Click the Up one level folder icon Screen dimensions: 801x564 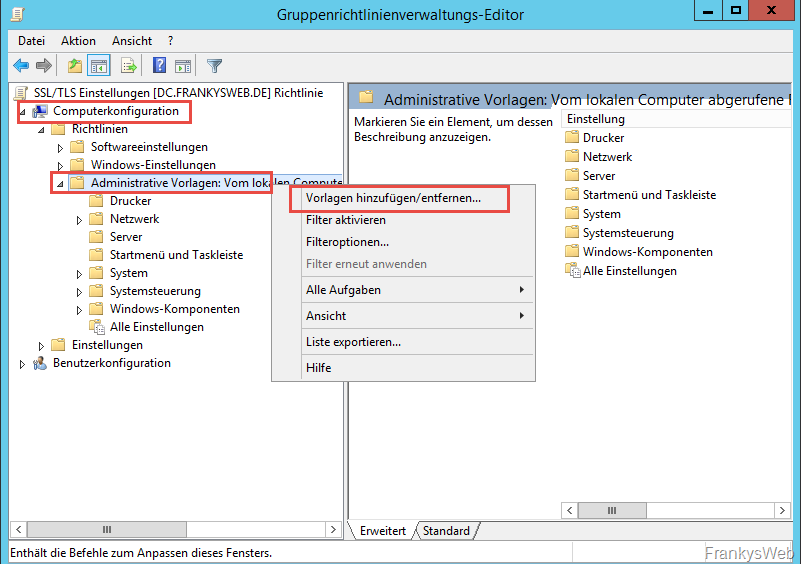[x=74, y=66]
